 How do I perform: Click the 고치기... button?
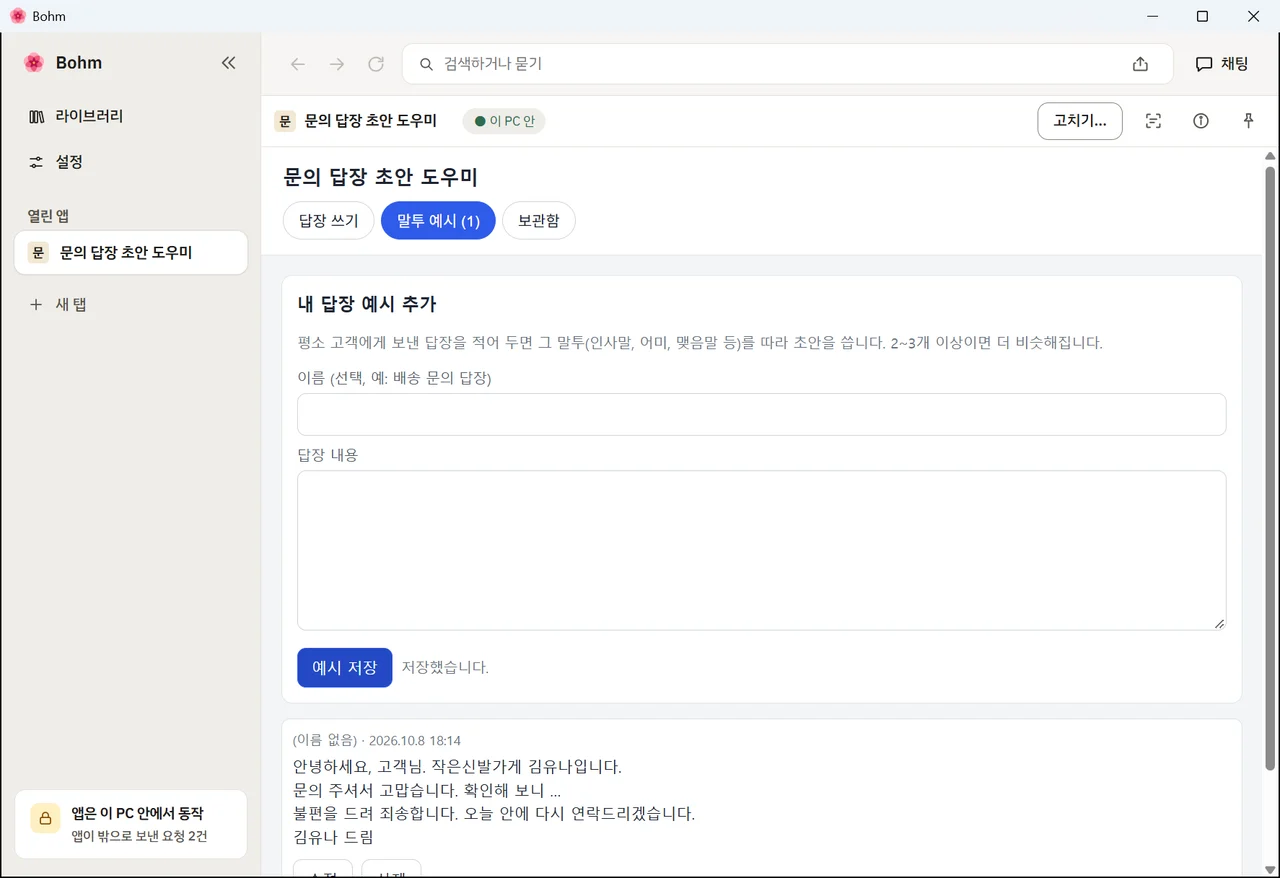[x=1080, y=121]
